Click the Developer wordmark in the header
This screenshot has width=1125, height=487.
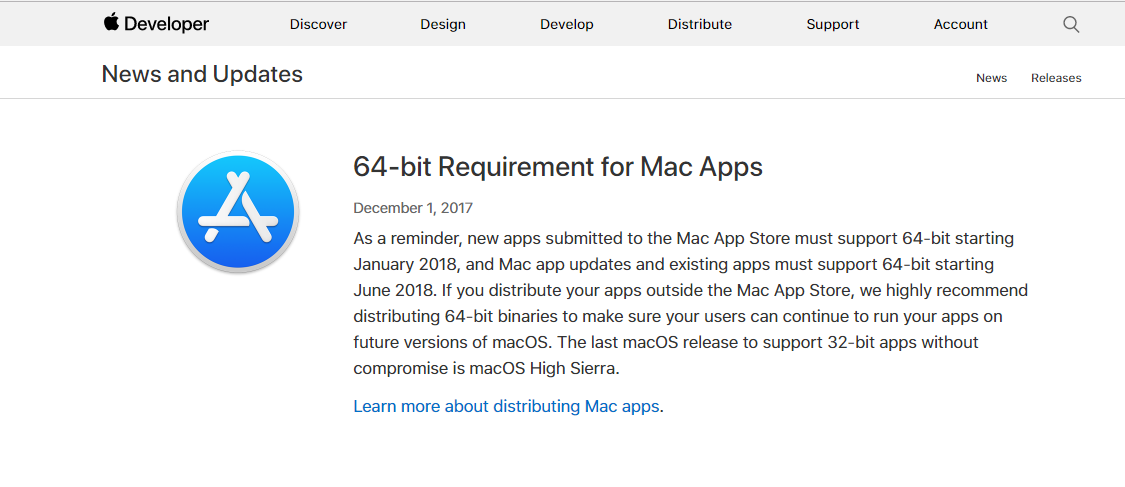[166, 24]
